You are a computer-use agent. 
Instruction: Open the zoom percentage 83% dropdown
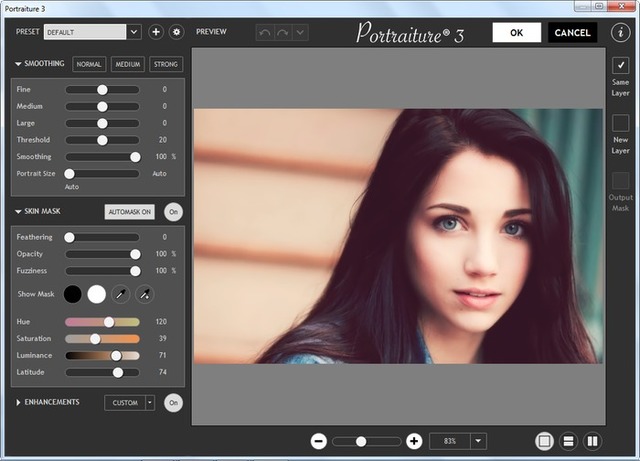click(x=478, y=441)
